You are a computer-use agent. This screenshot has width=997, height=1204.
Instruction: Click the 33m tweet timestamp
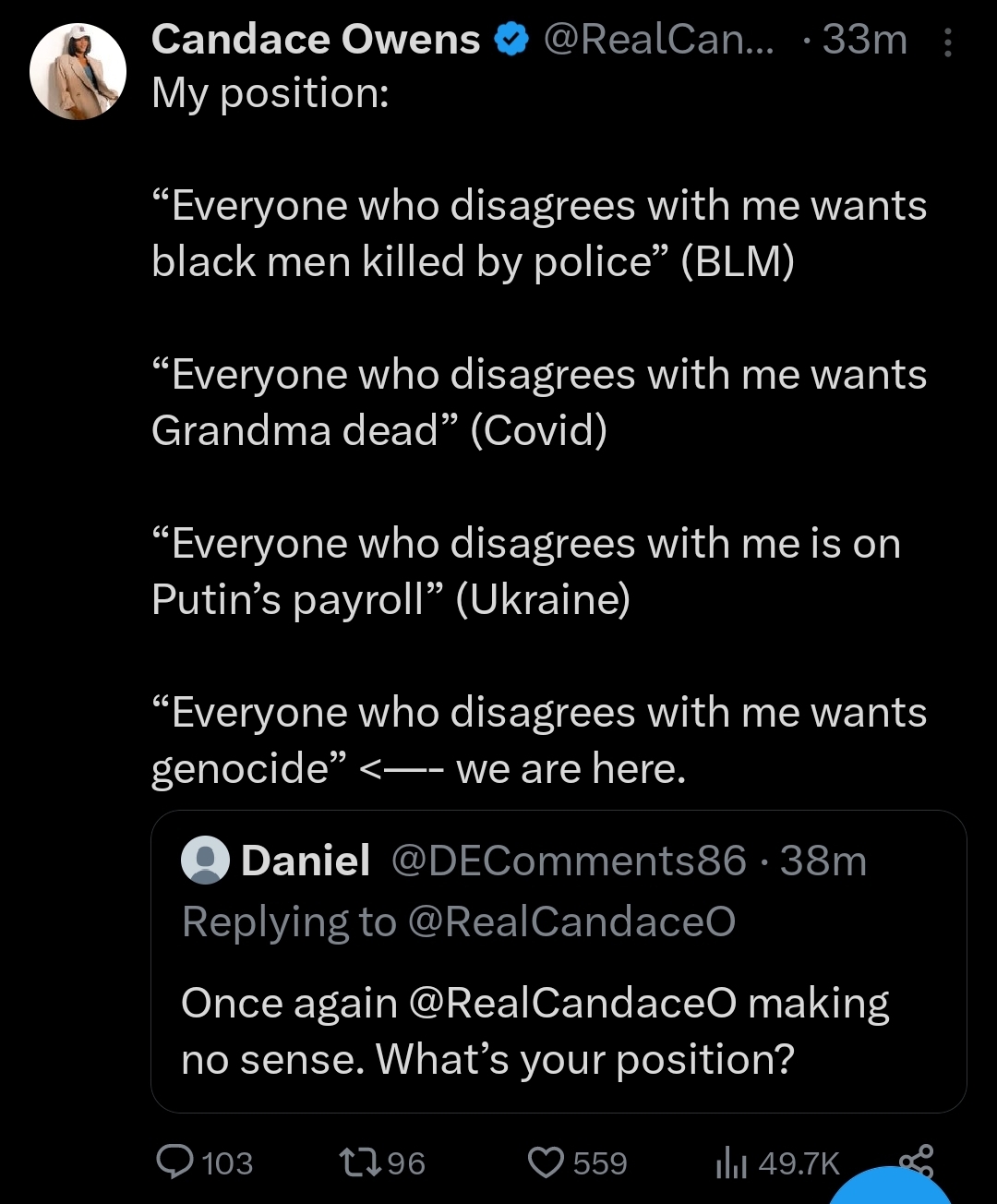[x=864, y=41]
